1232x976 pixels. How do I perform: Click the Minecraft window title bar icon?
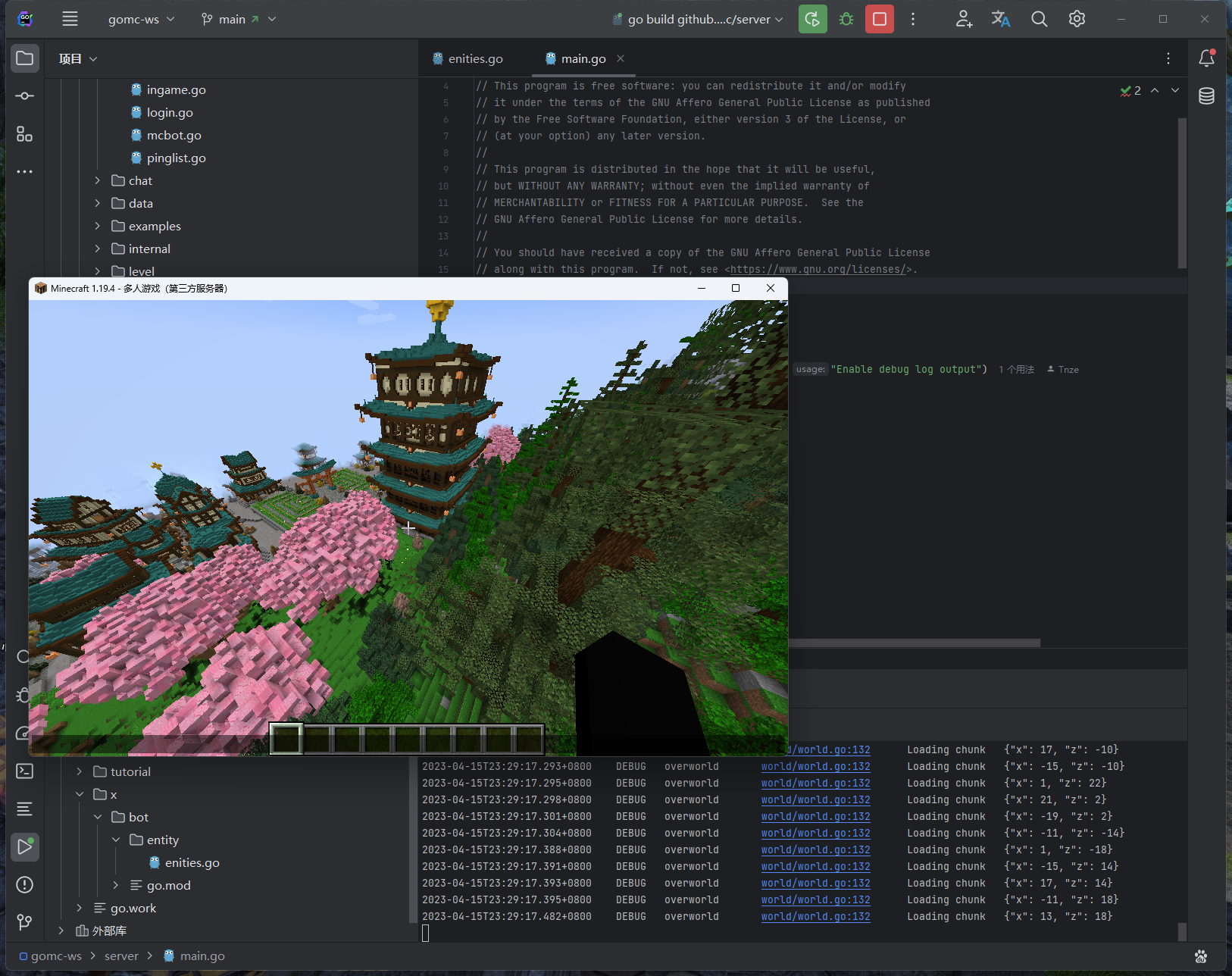41,288
